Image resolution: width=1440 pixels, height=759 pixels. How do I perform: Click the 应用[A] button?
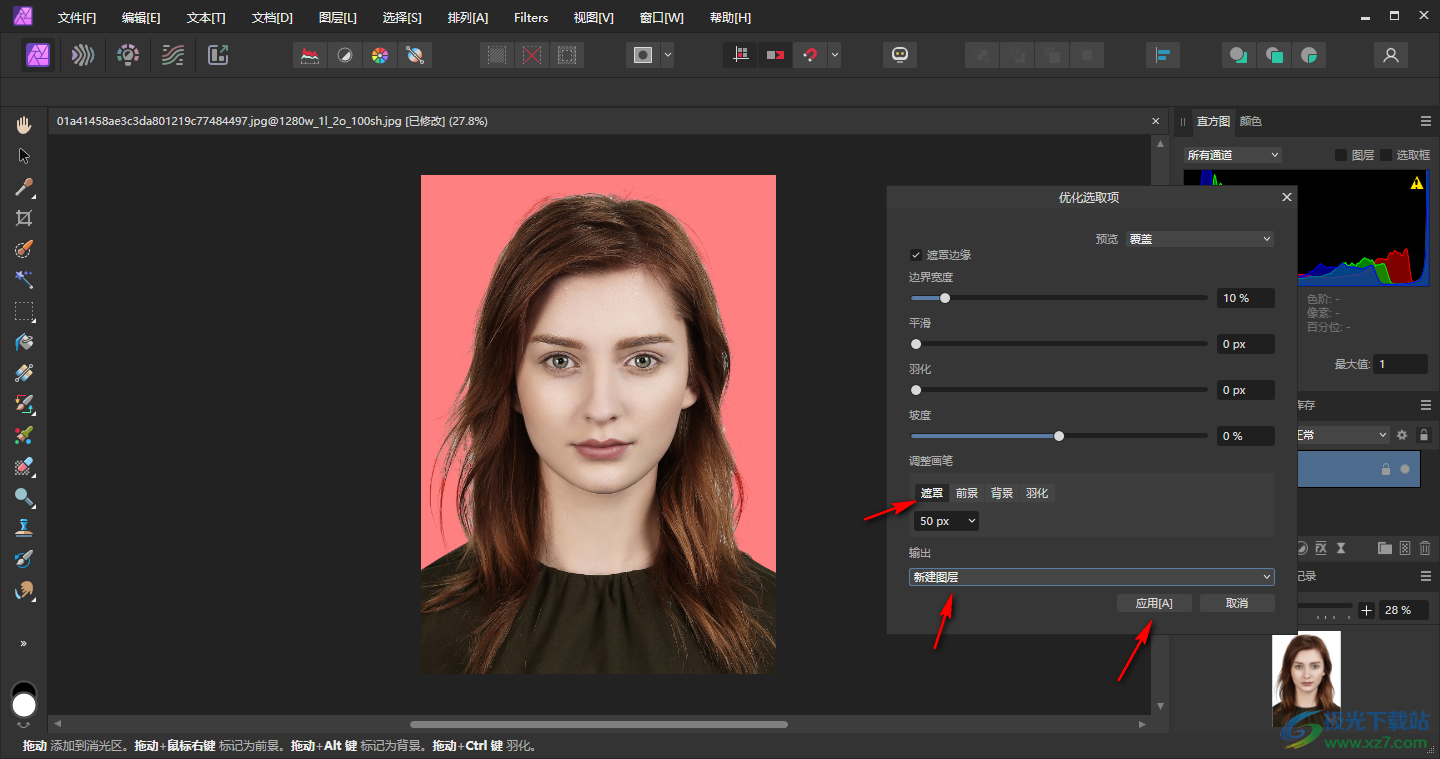(x=1154, y=603)
